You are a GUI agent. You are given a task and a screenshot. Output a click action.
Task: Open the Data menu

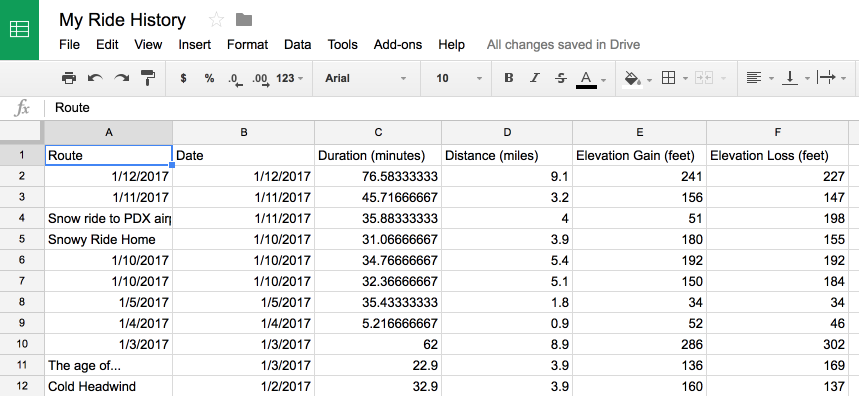tap(297, 45)
